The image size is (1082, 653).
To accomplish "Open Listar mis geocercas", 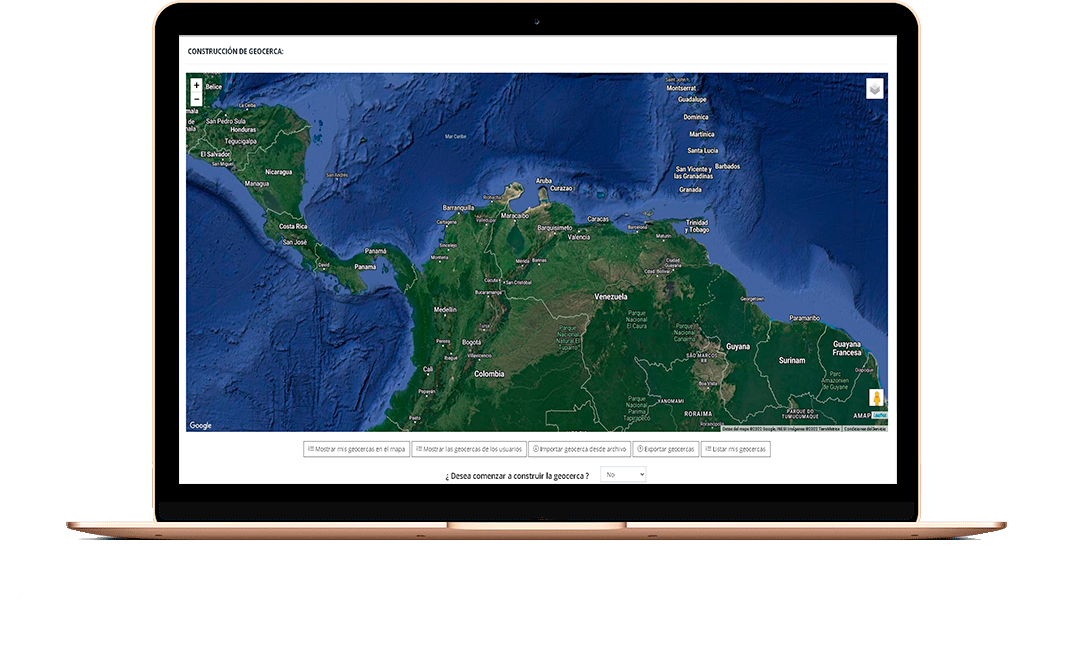I will tap(735, 449).
